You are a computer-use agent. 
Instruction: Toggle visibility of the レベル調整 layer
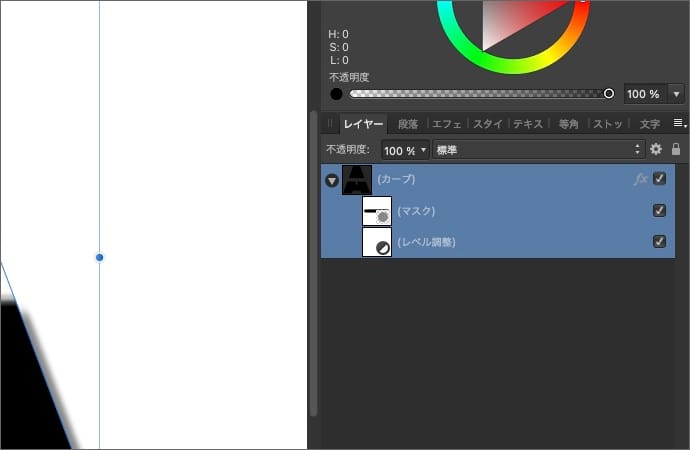point(660,241)
